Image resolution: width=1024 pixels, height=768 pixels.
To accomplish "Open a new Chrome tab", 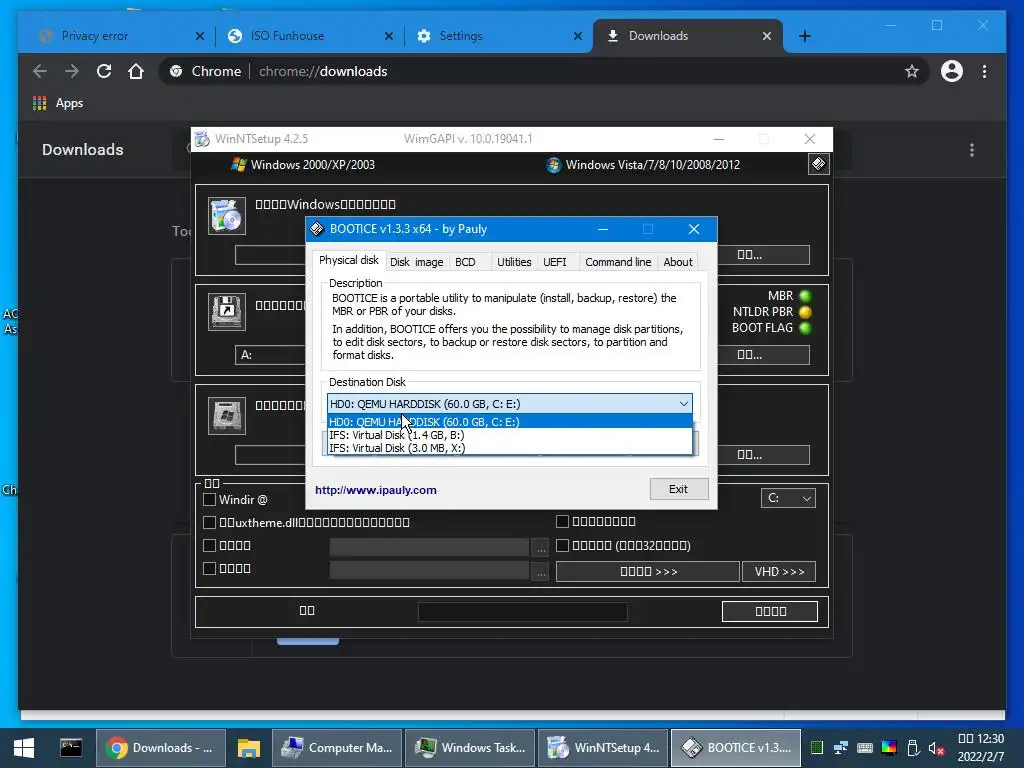I will pyautogui.click(x=805, y=36).
